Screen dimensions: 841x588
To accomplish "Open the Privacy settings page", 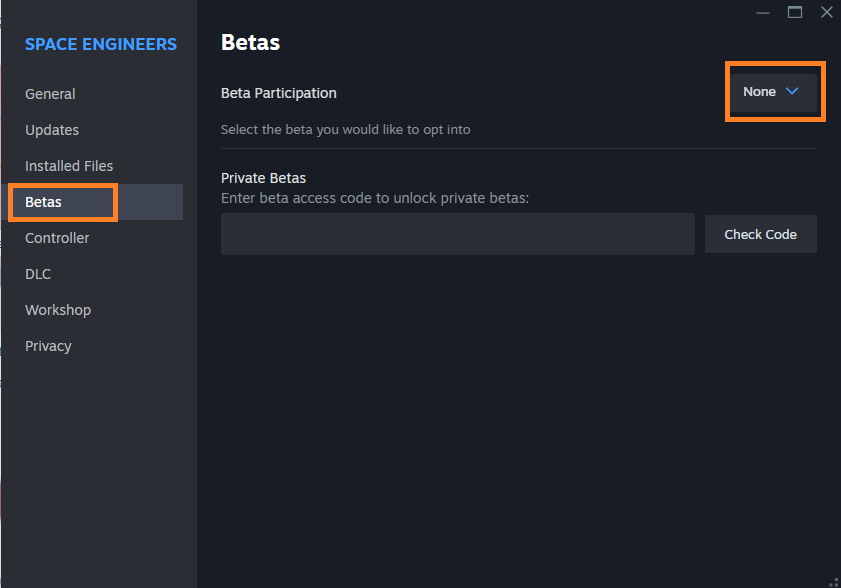I will point(48,346).
